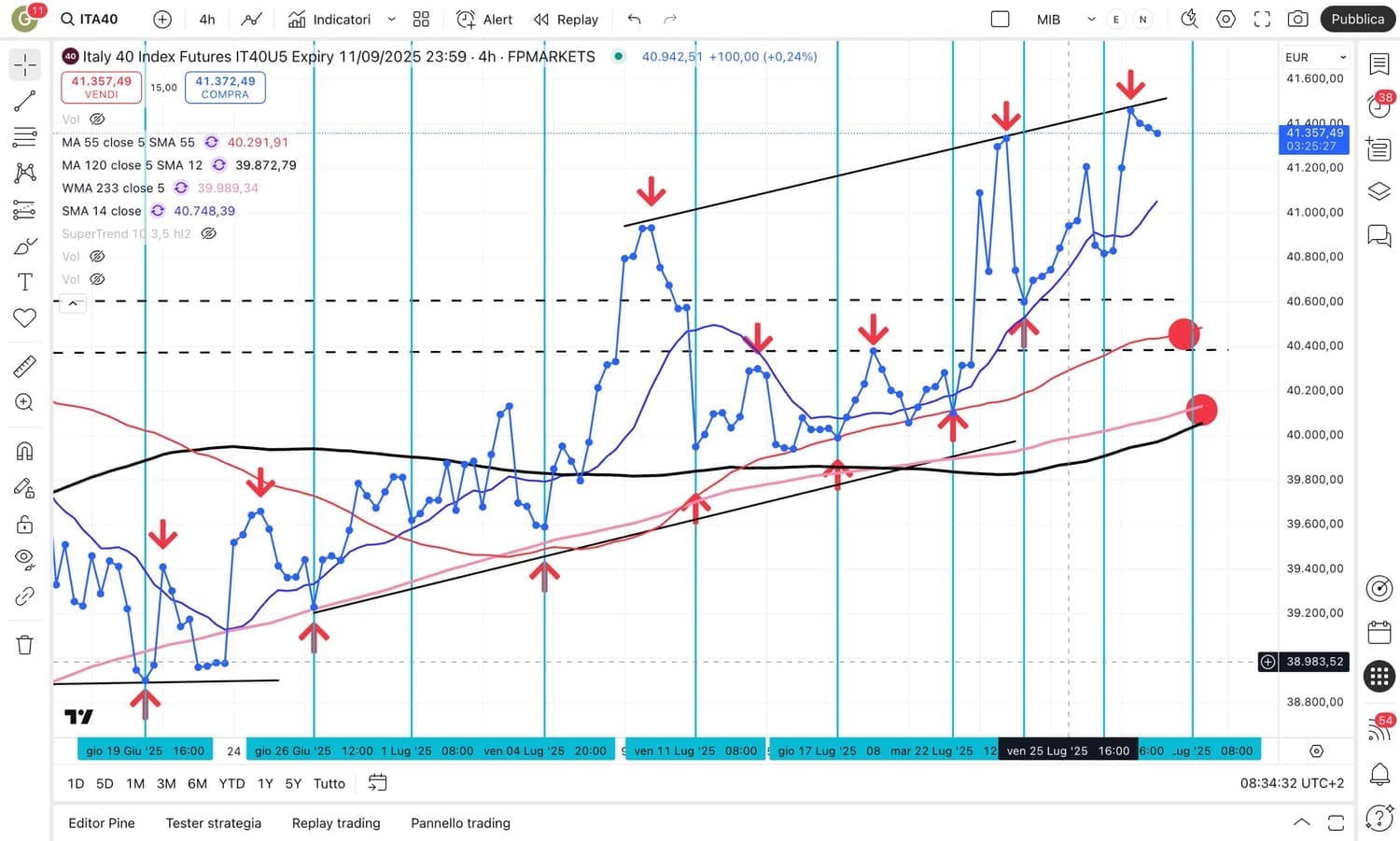This screenshot has width=1400, height=841.
Task: Open the watchlist panel in right sidebar
Action: (x=1379, y=63)
